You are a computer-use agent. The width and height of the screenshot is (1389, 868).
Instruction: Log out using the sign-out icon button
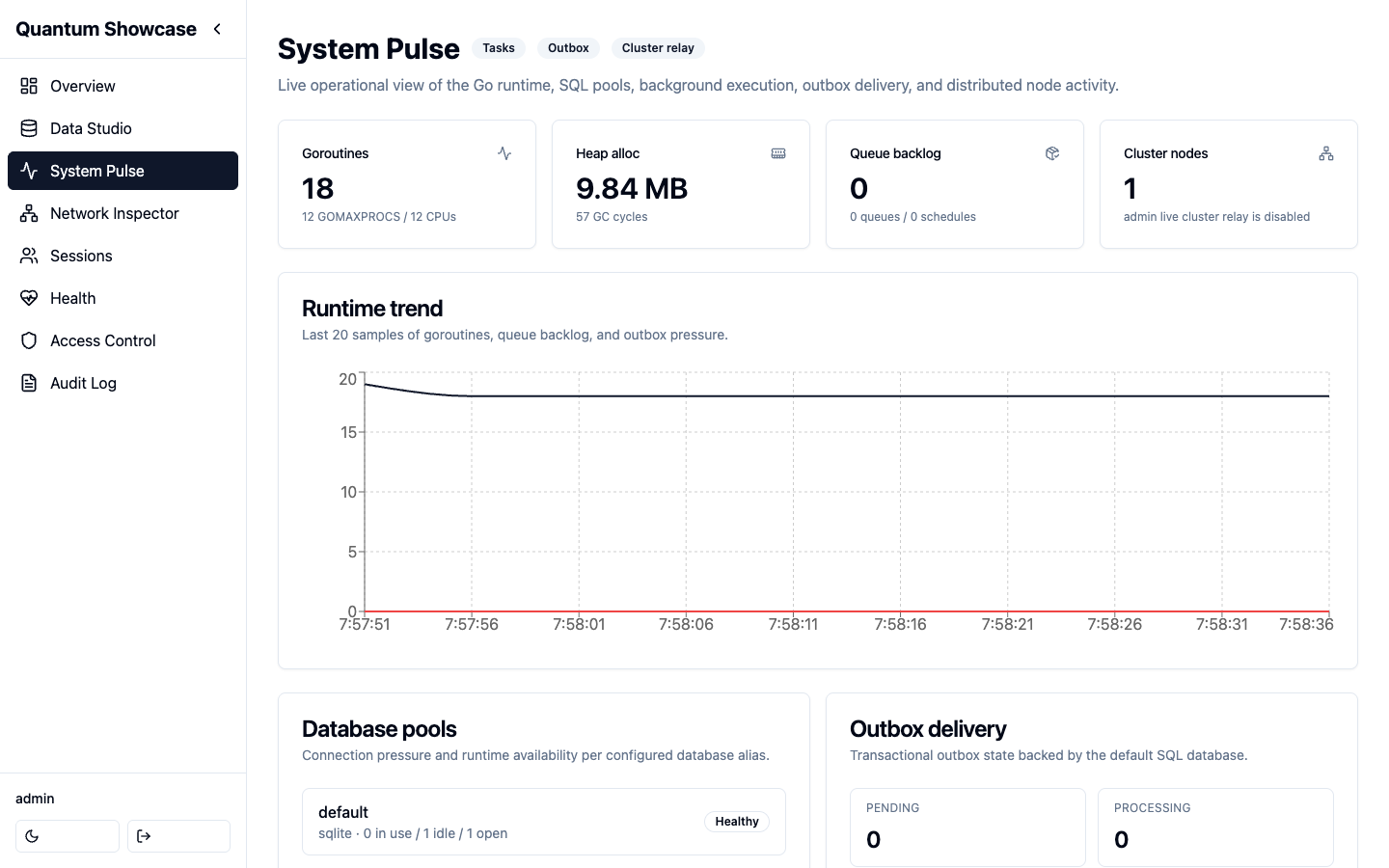[x=178, y=836]
